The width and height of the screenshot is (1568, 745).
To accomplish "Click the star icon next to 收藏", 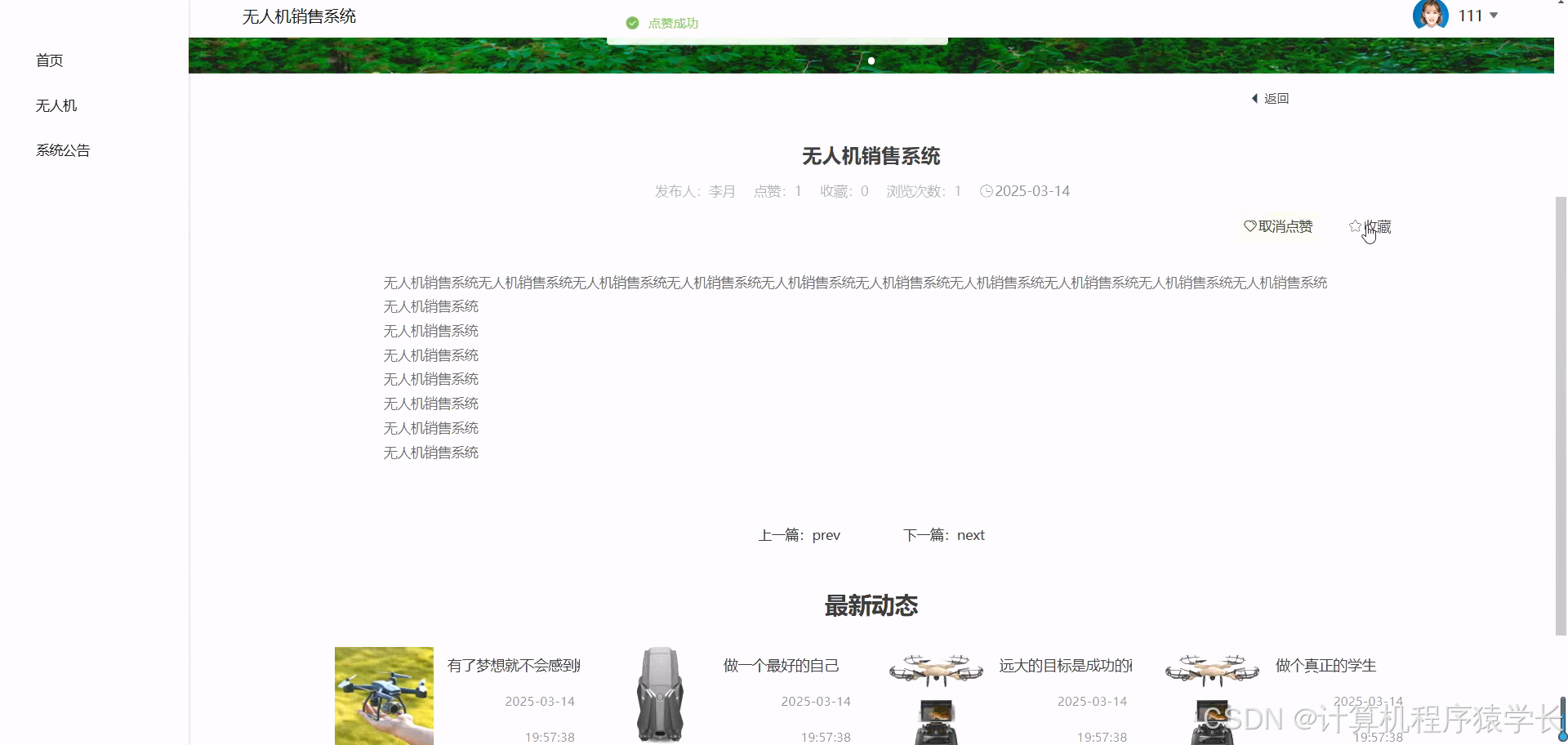I will (1356, 226).
